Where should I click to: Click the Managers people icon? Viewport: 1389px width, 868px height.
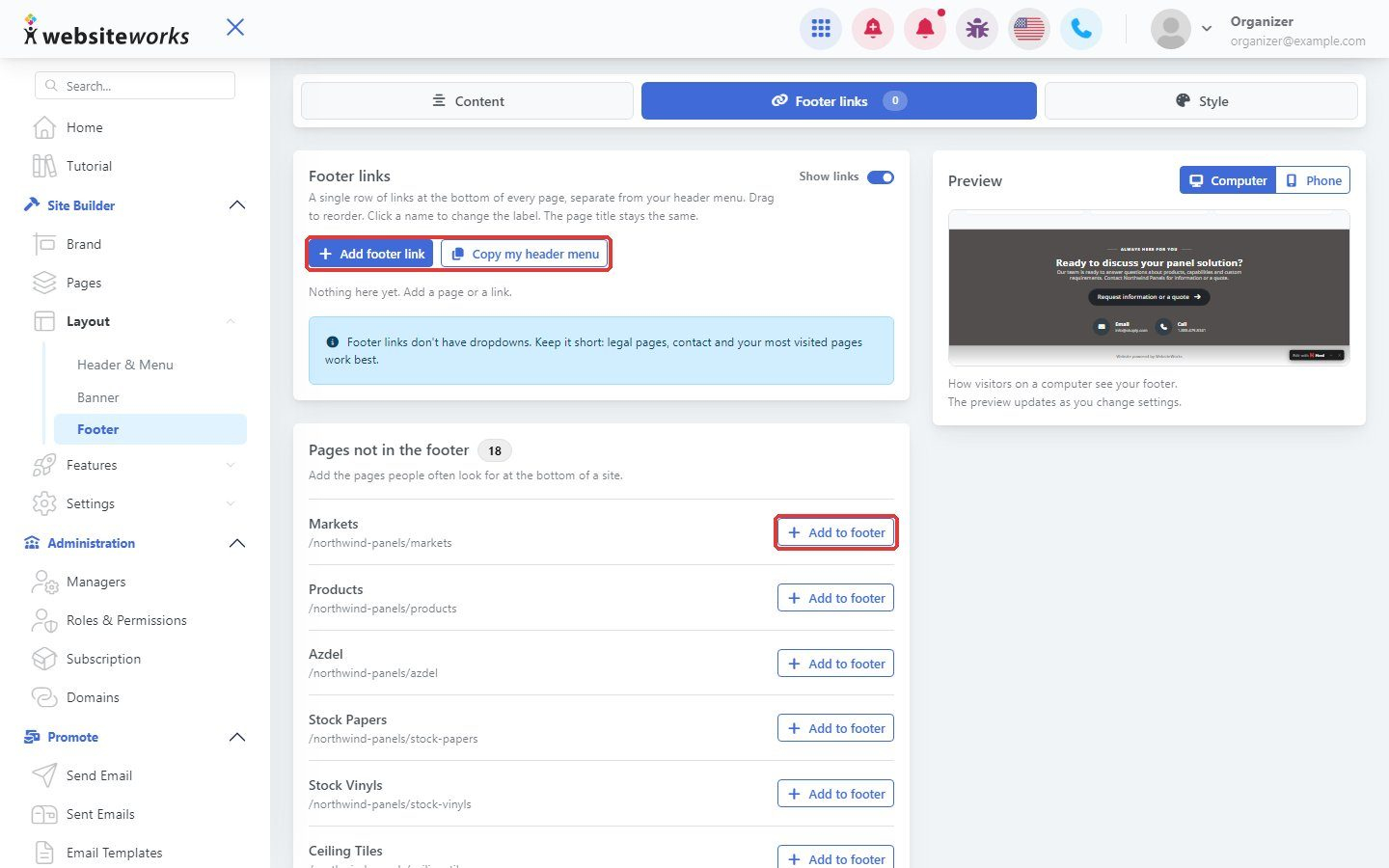(x=44, y=582)
